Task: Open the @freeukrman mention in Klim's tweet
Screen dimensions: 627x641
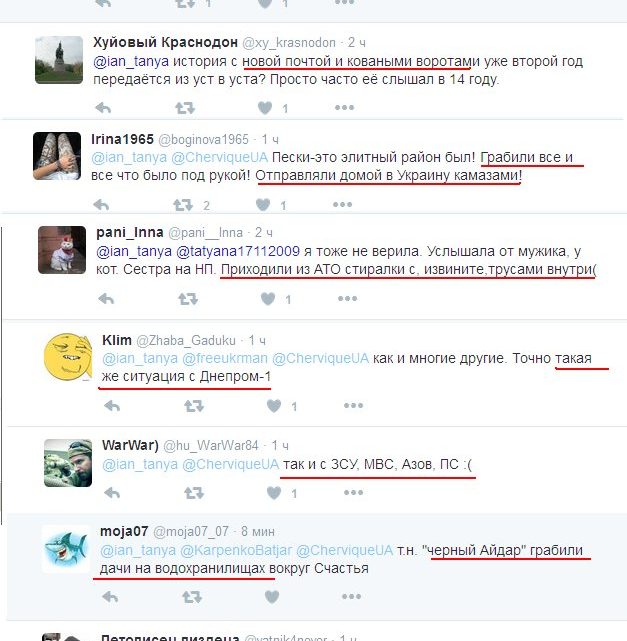Action: pos(225,358)
